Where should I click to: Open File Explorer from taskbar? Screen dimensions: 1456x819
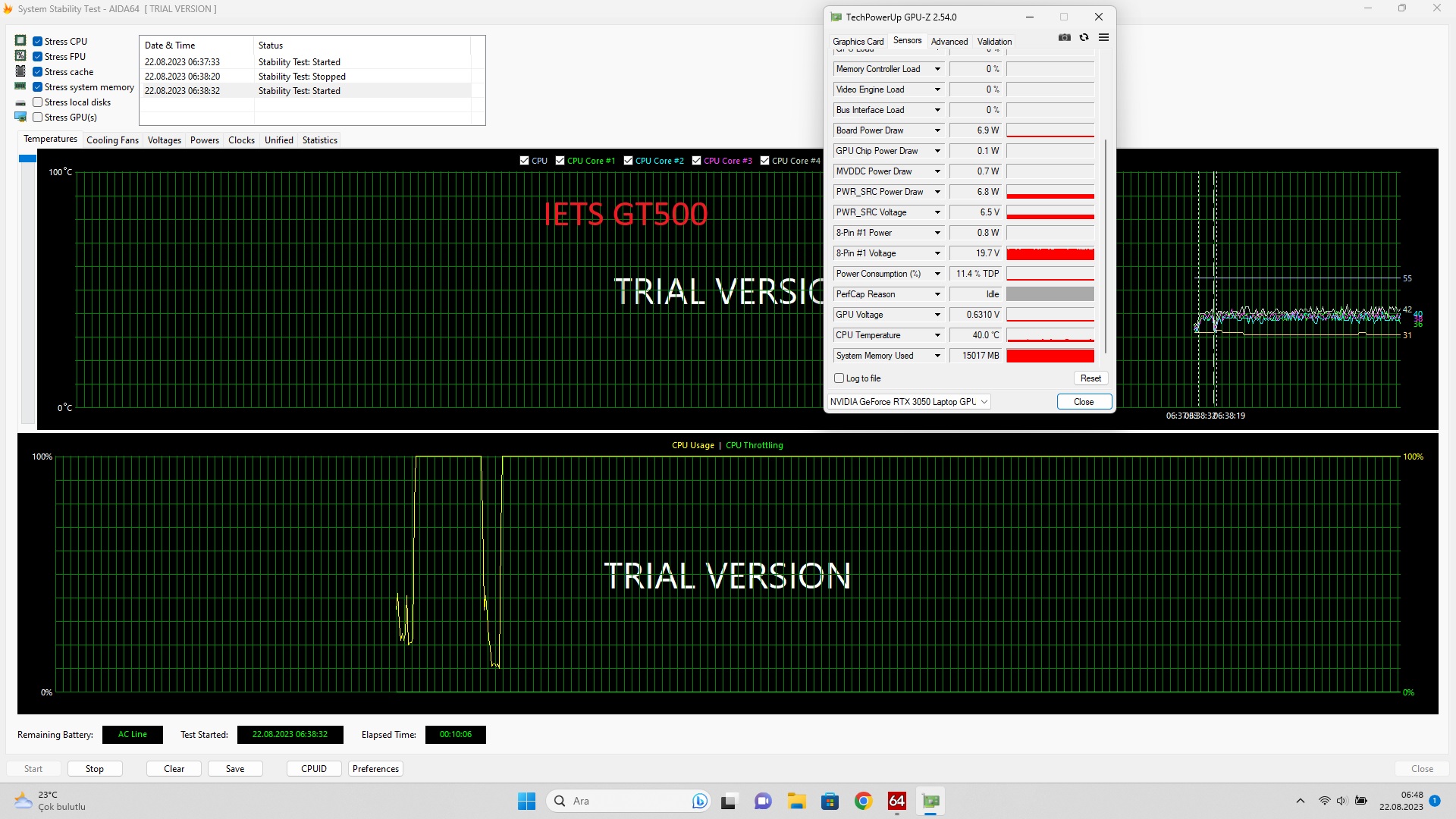[795, 801]
